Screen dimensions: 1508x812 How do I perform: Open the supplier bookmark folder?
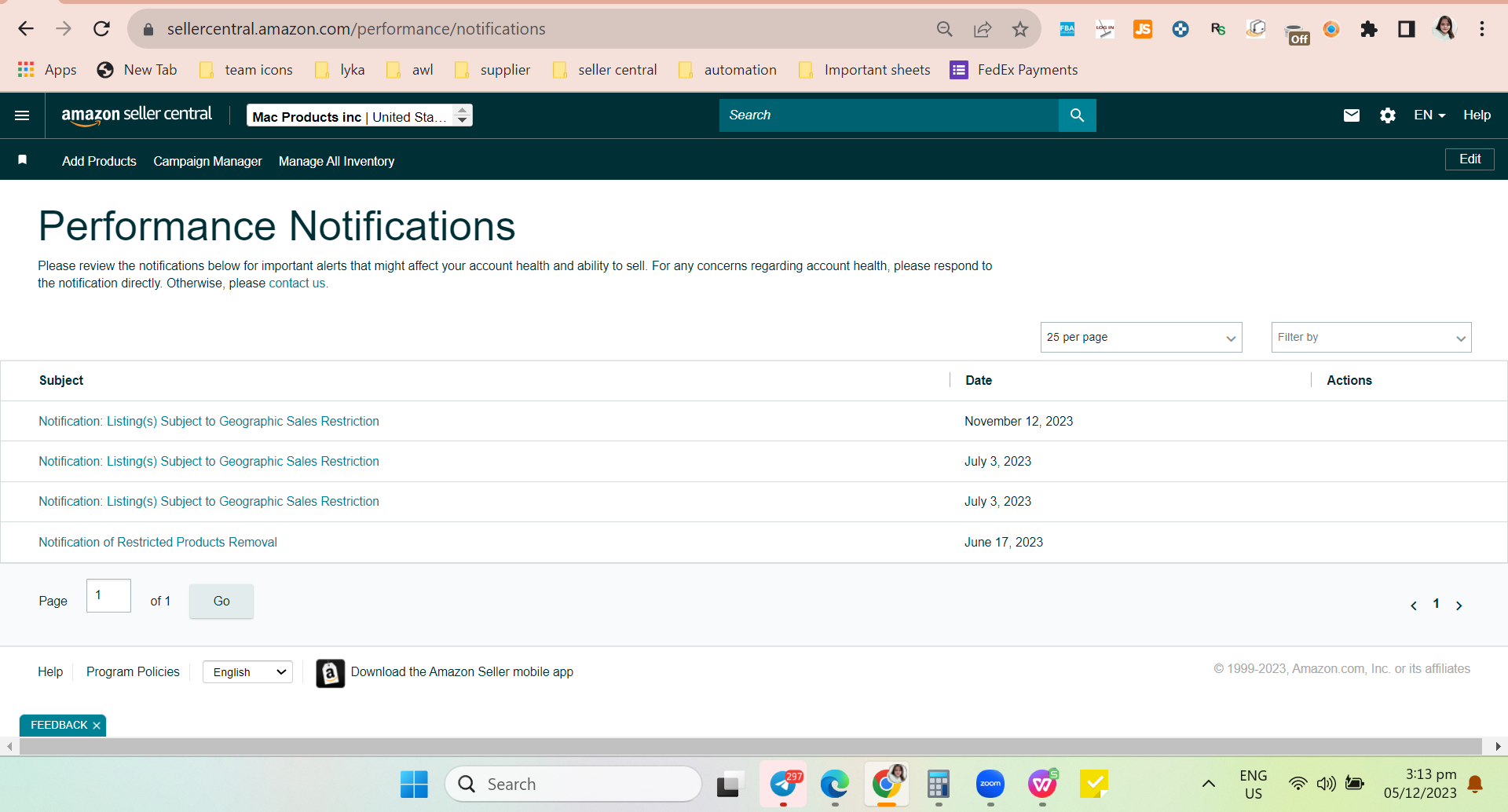pyautogui.click(x=492, y=70)
